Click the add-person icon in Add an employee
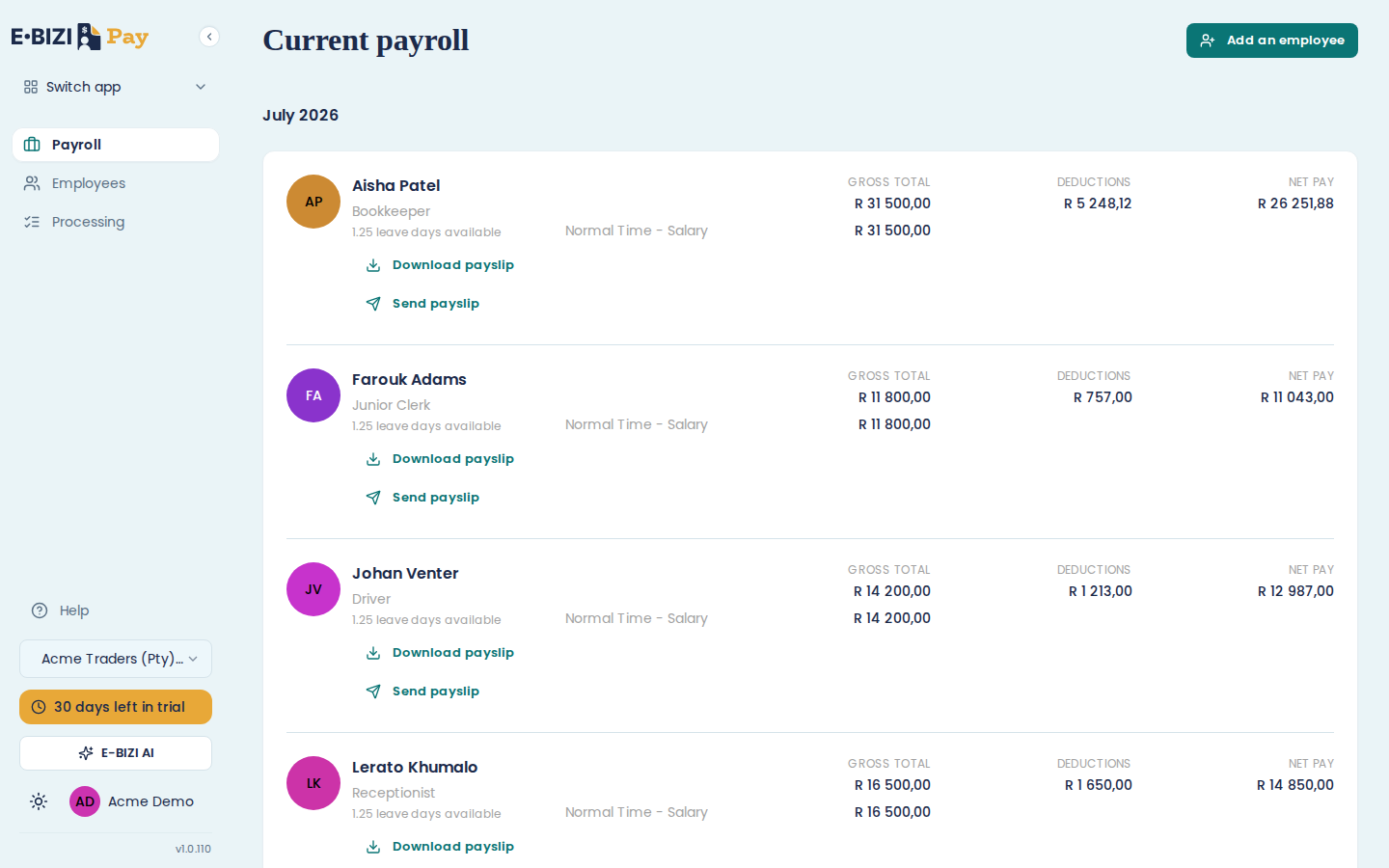Image resolution: width=1389 pixels, height=868 pixels. (x=1208, y=41)
